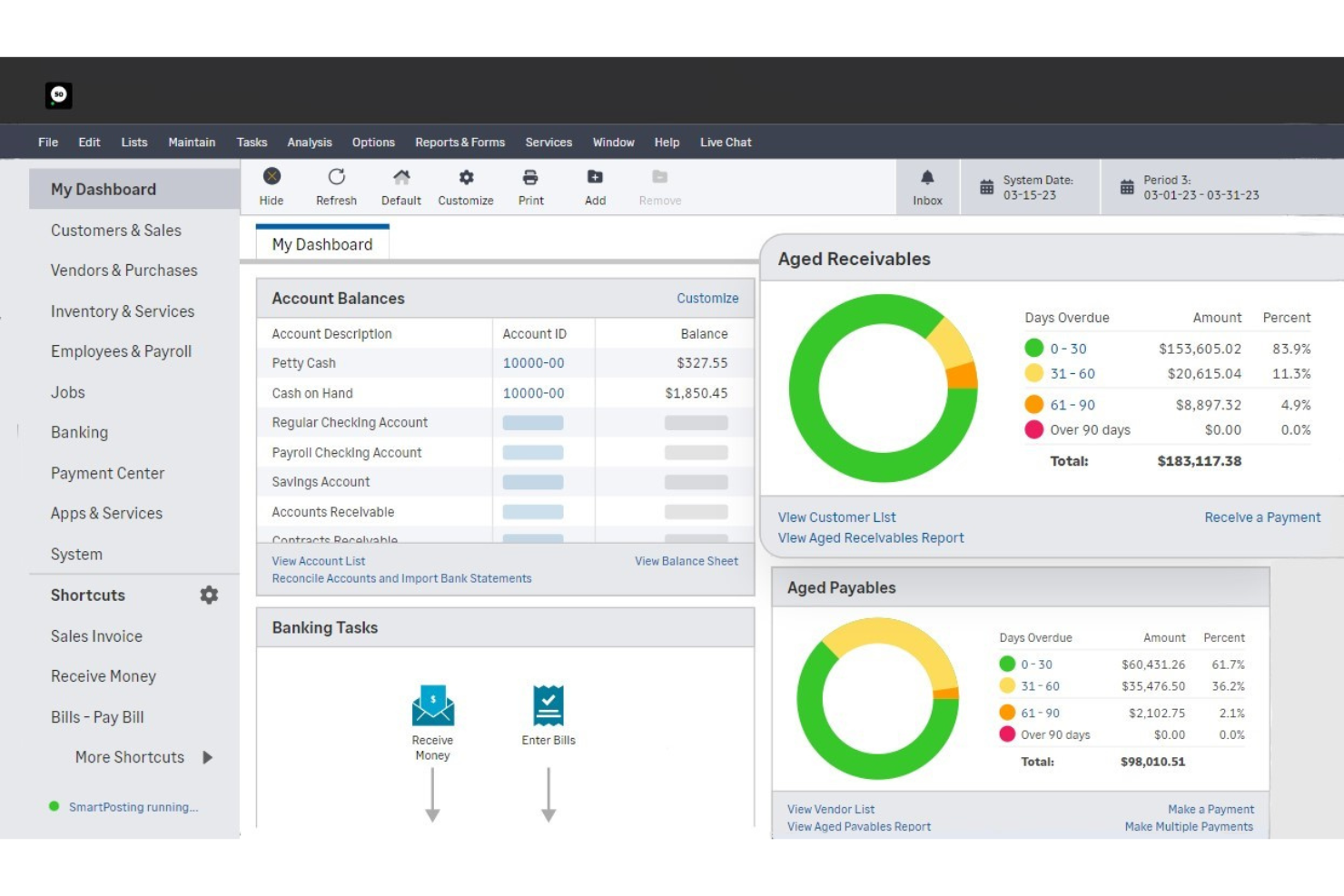Click the Remove toolbar icon
1344x896 pixels.
point(660,177)
